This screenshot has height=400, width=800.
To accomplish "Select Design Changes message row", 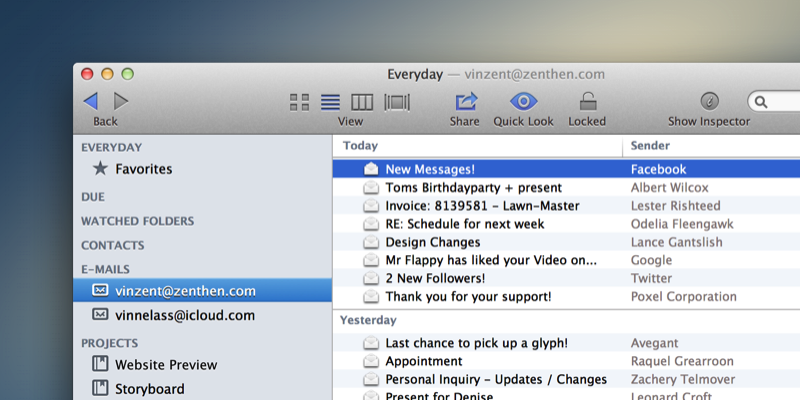I will coord(432,242).
